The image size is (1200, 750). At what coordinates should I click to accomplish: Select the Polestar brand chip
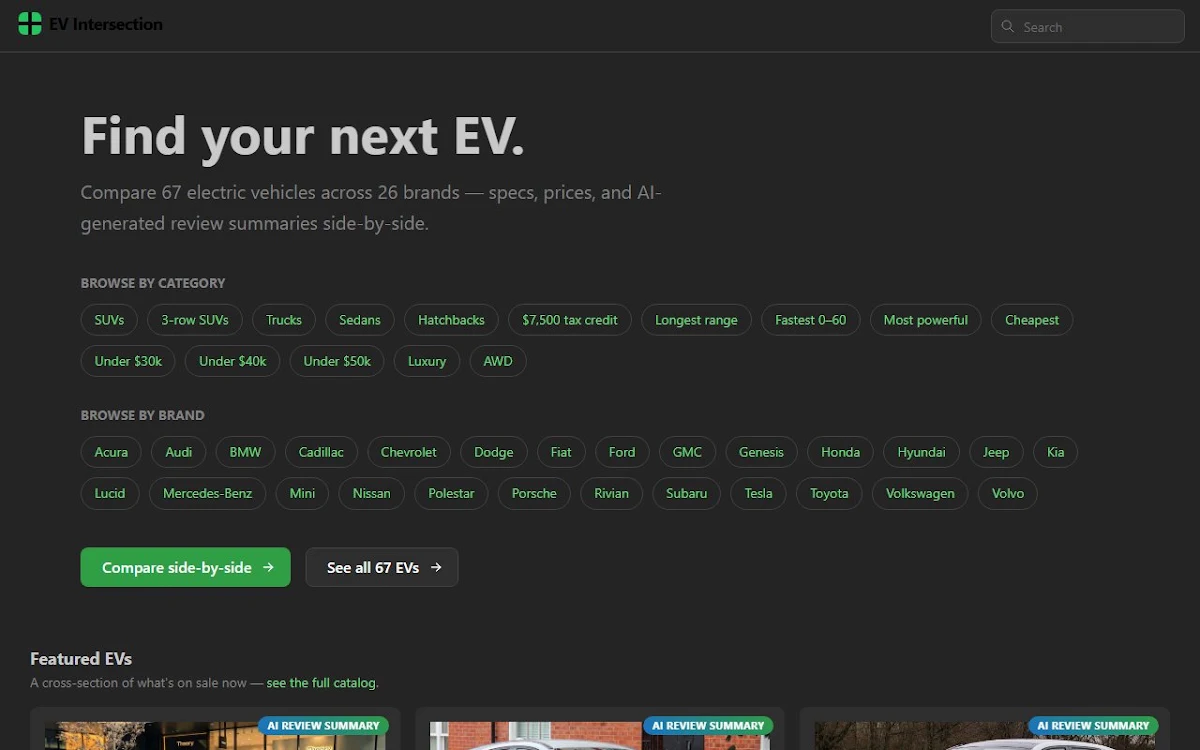451,493
